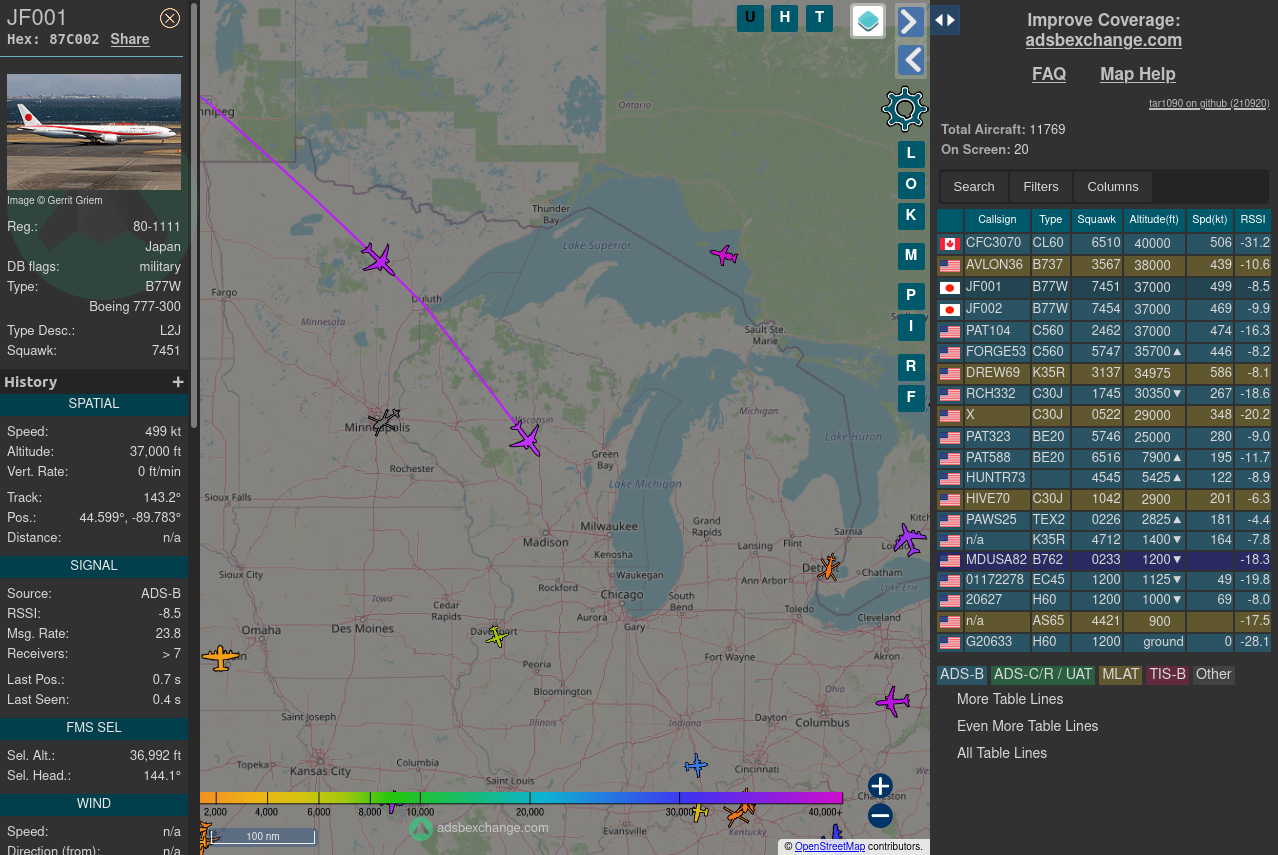The image size is (1278, 855).
Task: Toggle the P map option
Action: 911,296
